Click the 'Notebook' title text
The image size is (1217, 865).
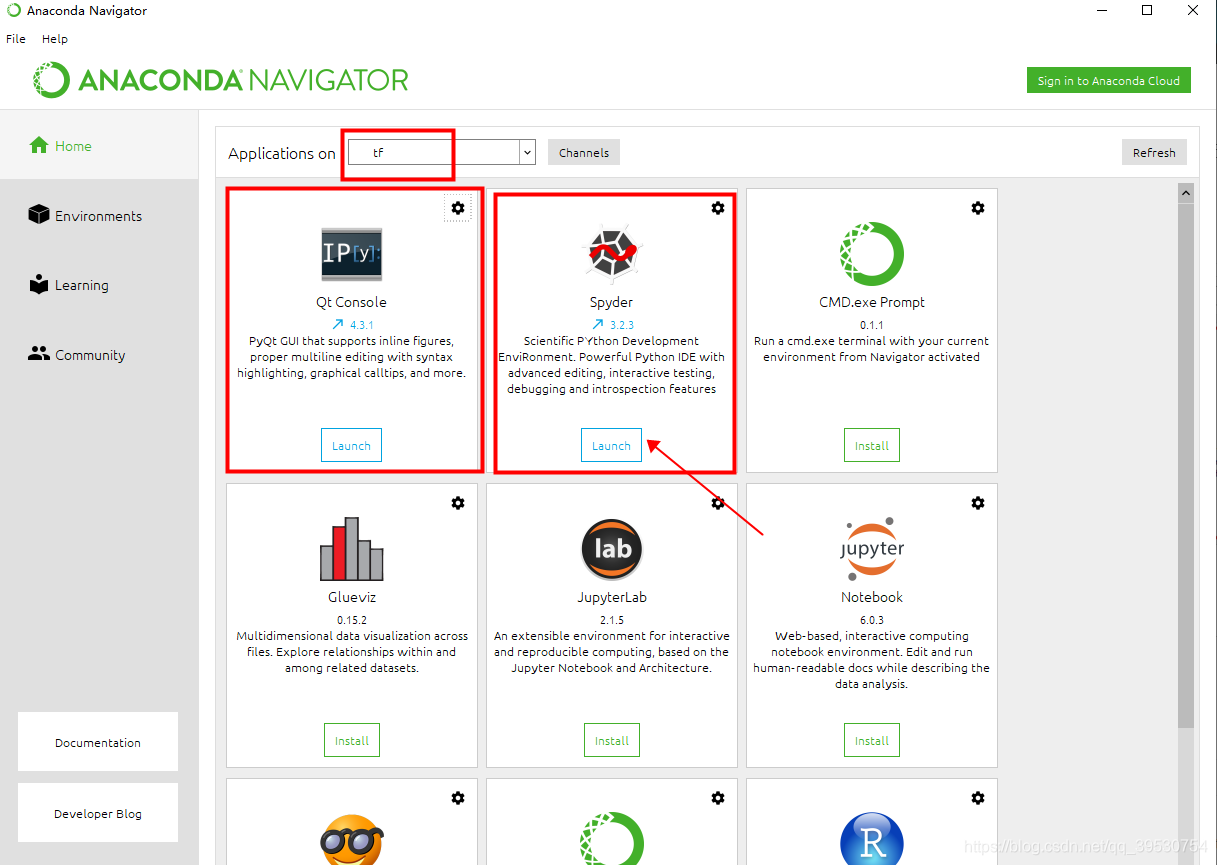(x=872, y=597)
